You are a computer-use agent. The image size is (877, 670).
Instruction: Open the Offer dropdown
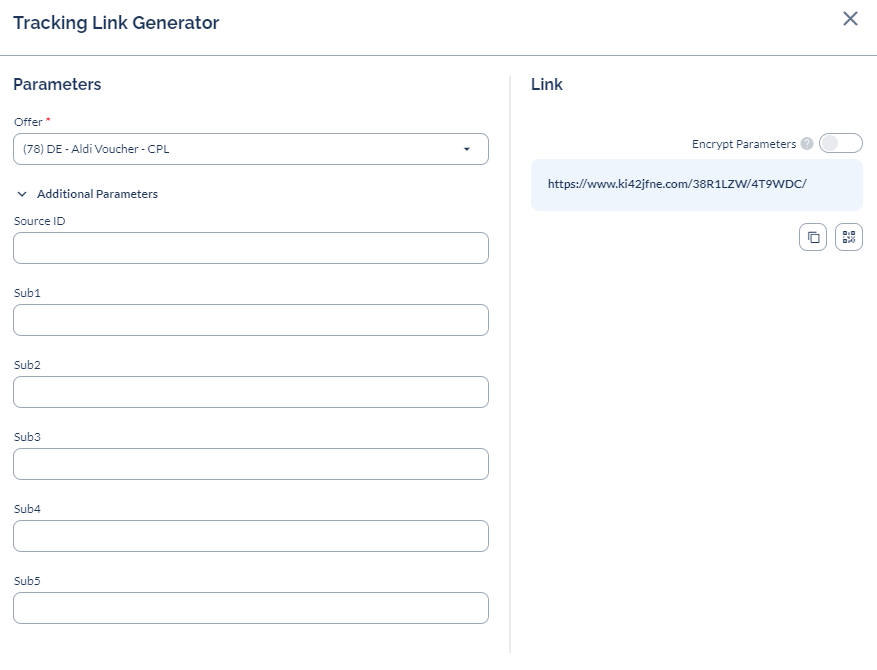point(251,149)
